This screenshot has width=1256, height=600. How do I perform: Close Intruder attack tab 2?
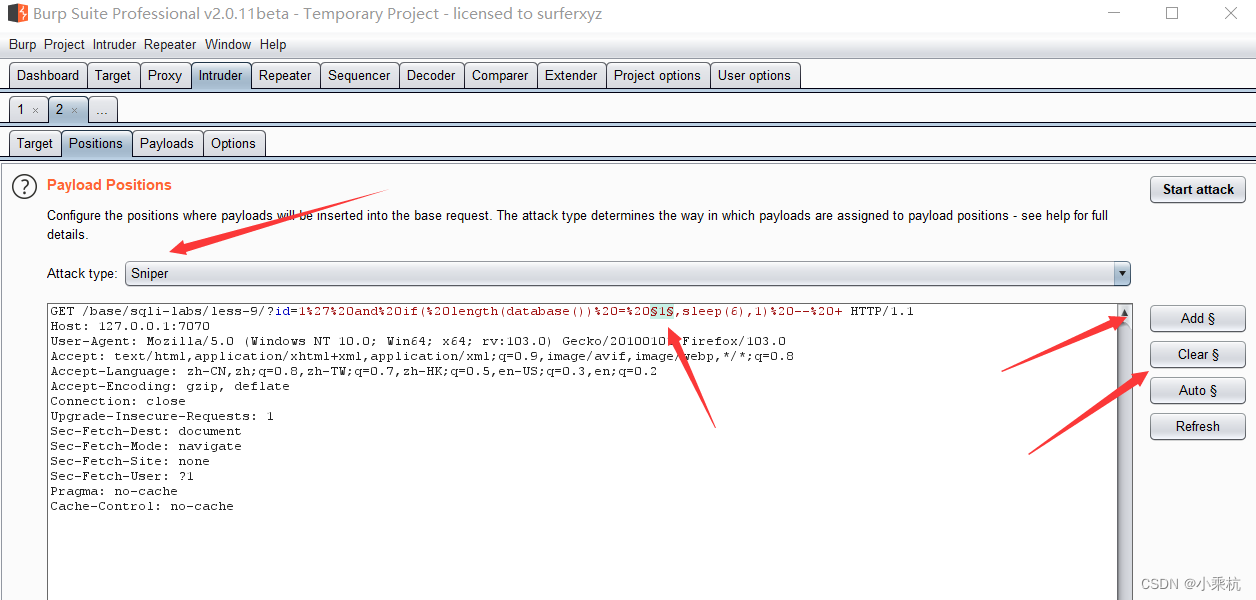click(x=74, y=110)
